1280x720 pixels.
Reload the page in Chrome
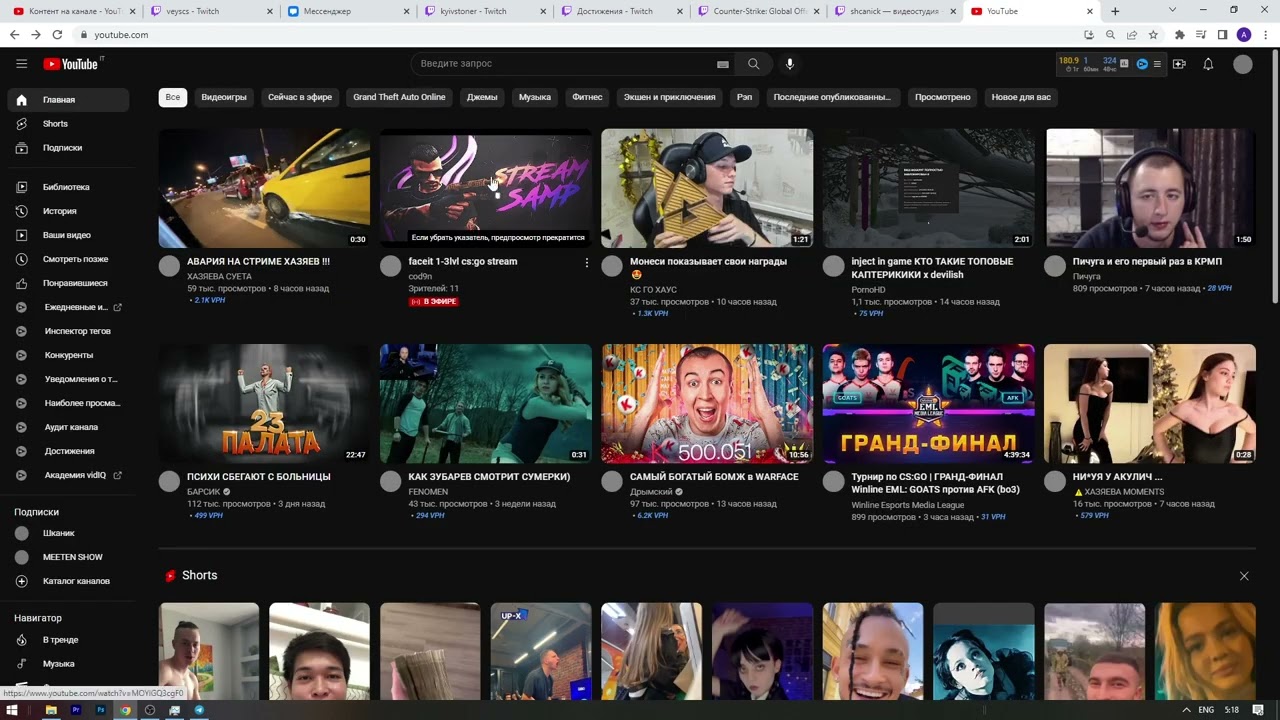(x=57, y=34)
